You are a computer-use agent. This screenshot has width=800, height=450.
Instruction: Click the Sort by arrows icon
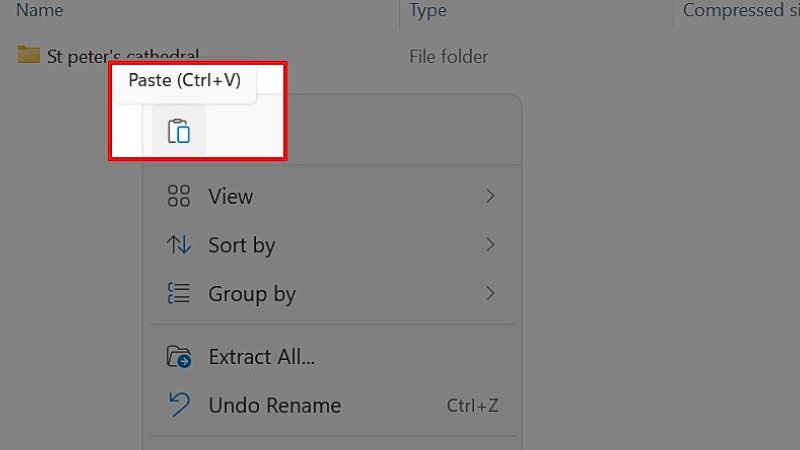point(179,245)
